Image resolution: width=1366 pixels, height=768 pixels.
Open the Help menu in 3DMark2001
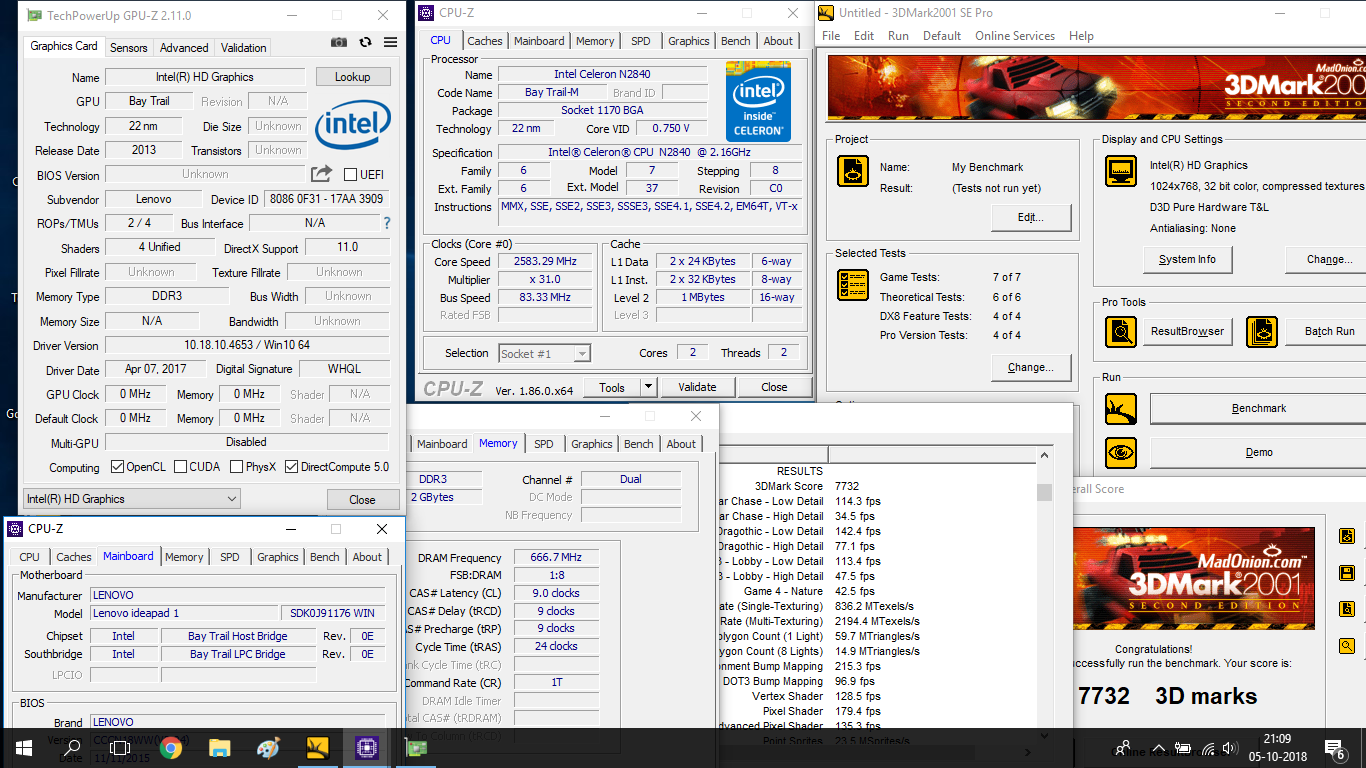1081,36
